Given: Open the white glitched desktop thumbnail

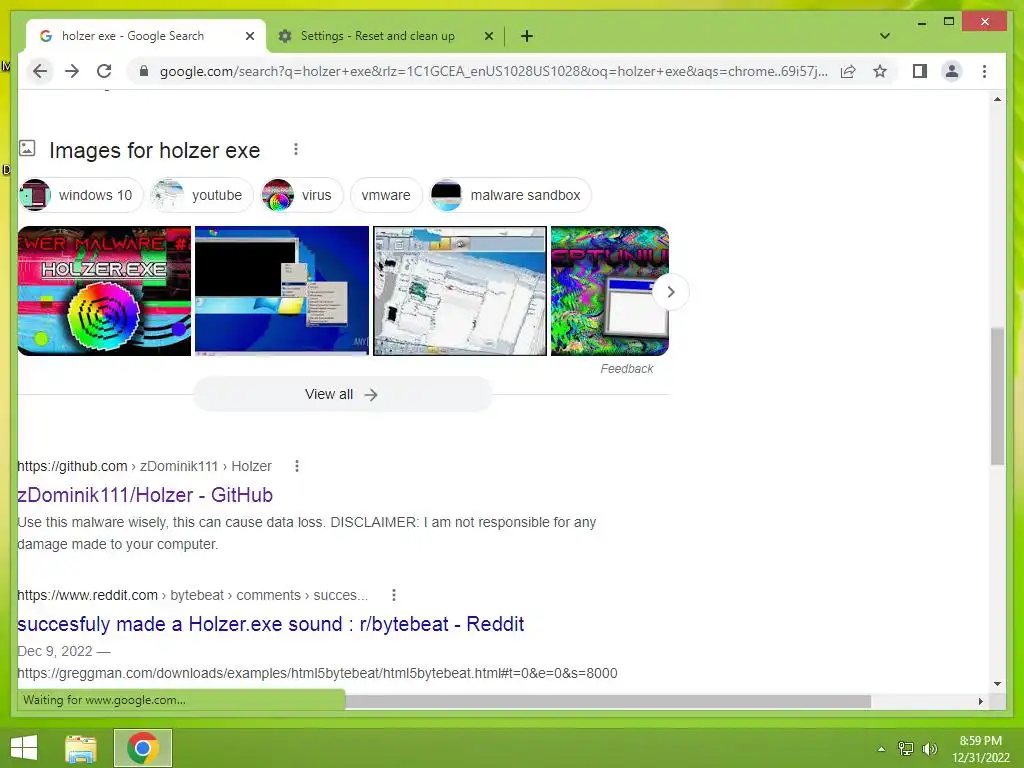Looking at the screenshot, I should point(460,291).
